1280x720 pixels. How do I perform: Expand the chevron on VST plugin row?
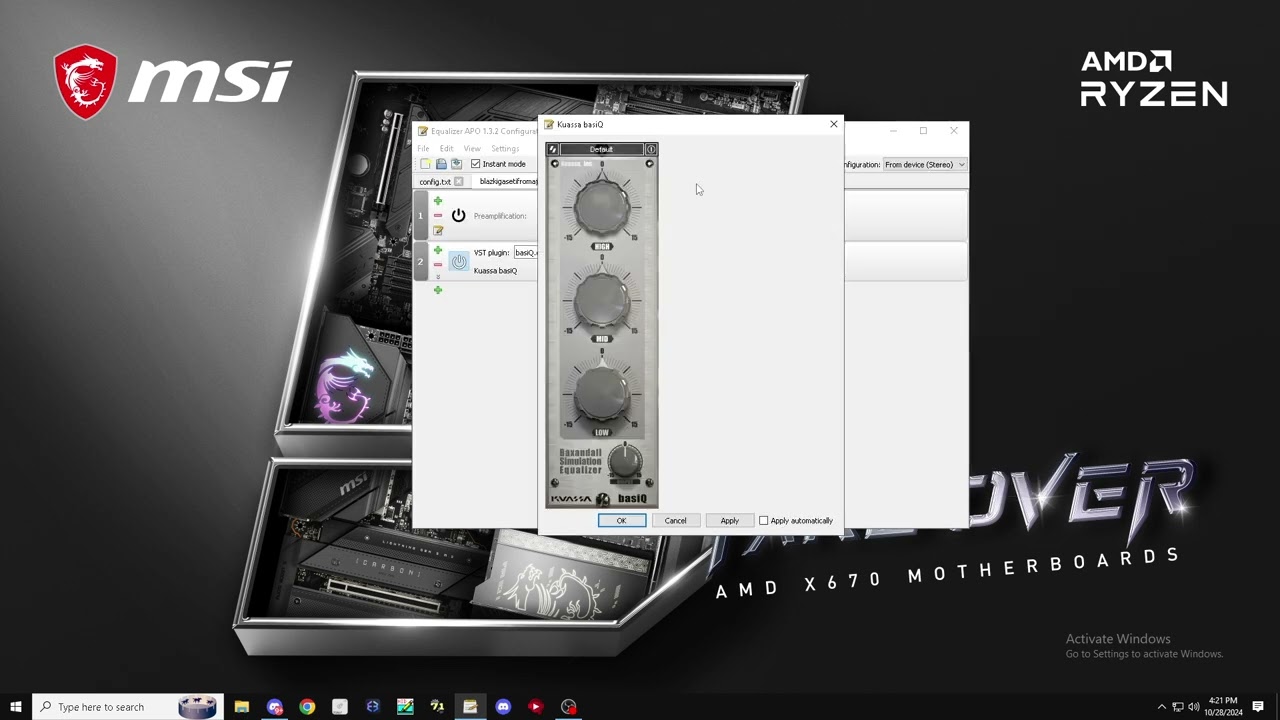(x=437, y=276)
